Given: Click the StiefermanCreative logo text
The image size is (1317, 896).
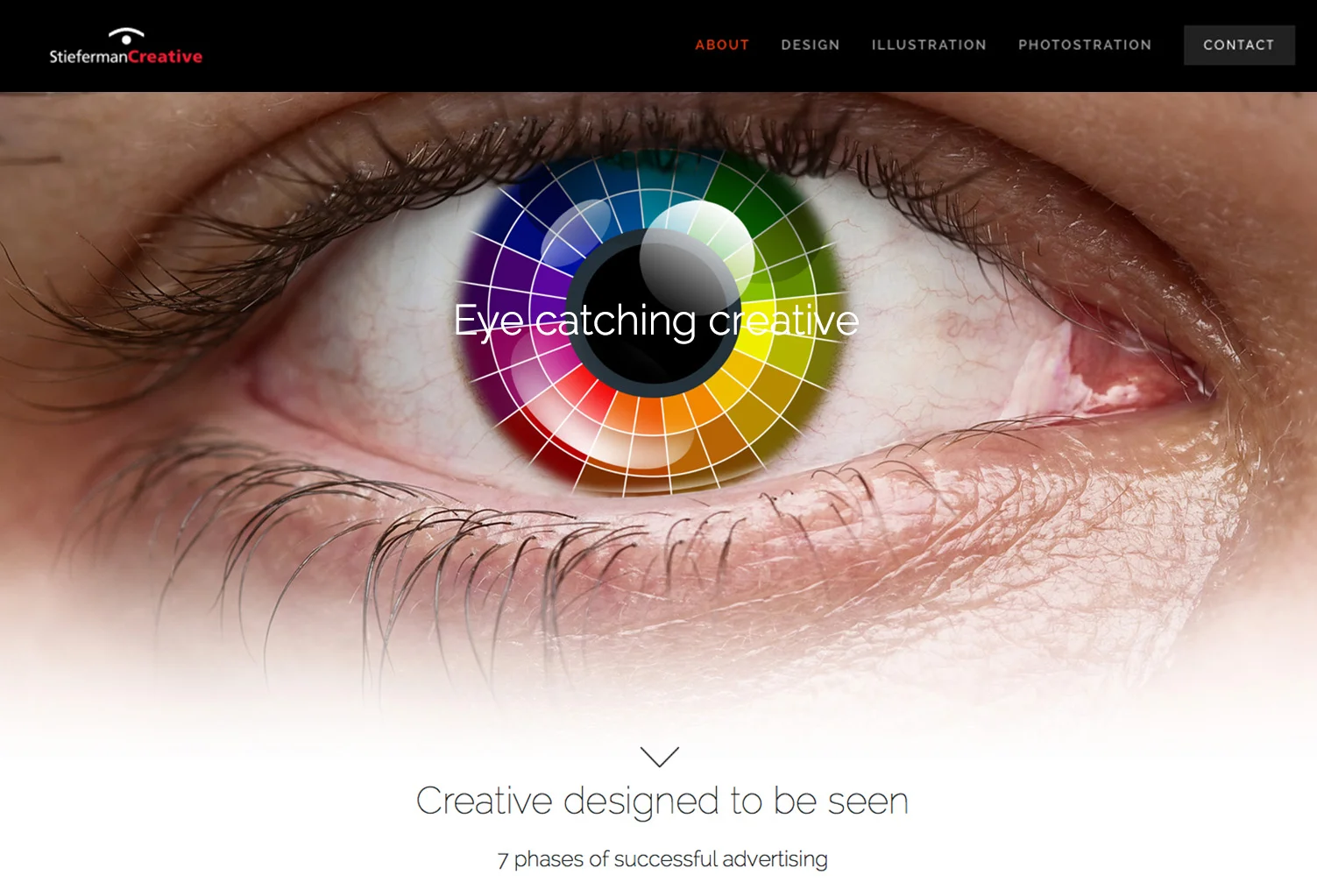Looking at the screenshot, I should (x=125, y=57).
